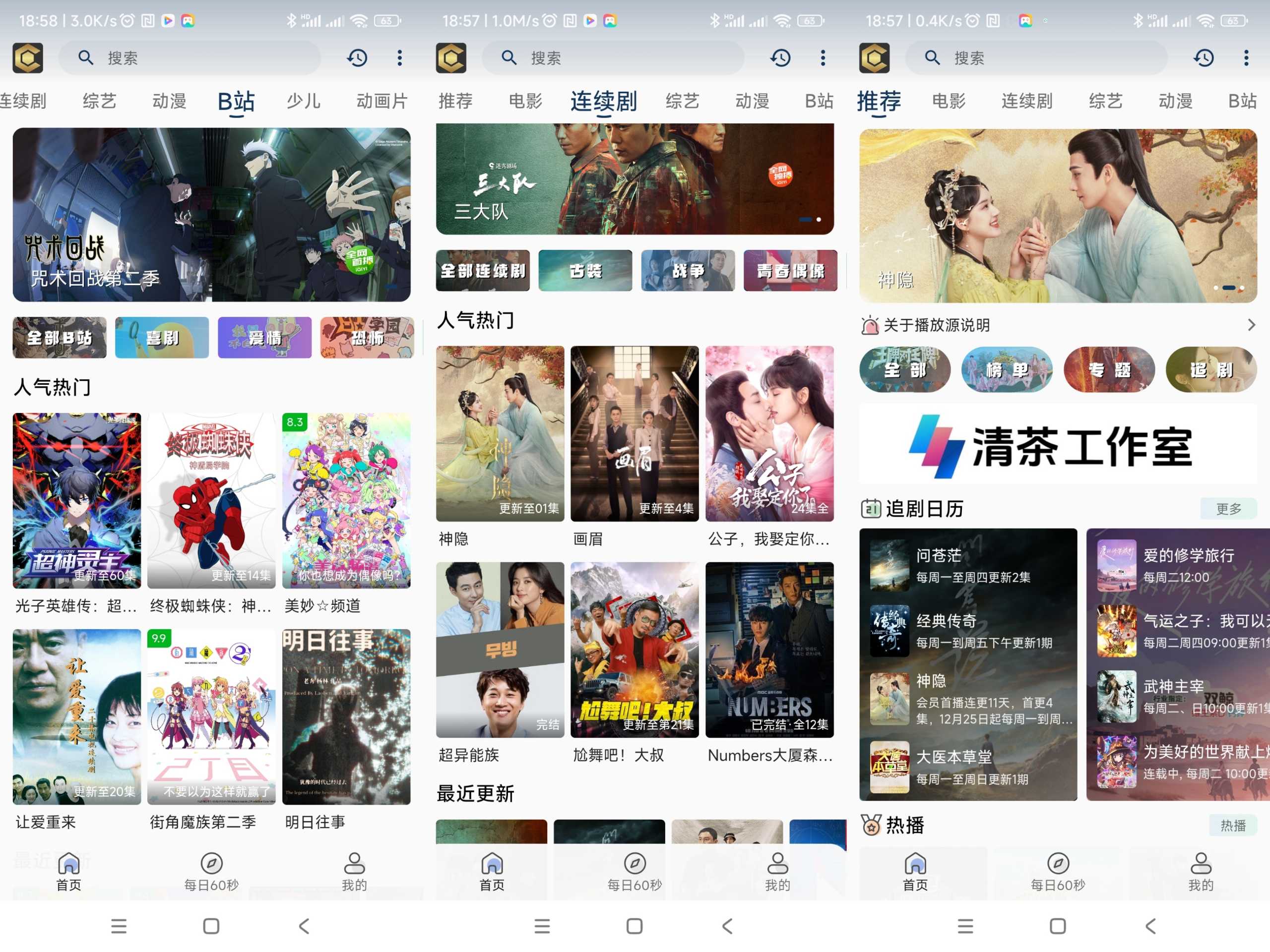Open 爱的修学旅行 schedule entry
The image size is (1270, 952).
[x=1183, y=566]
